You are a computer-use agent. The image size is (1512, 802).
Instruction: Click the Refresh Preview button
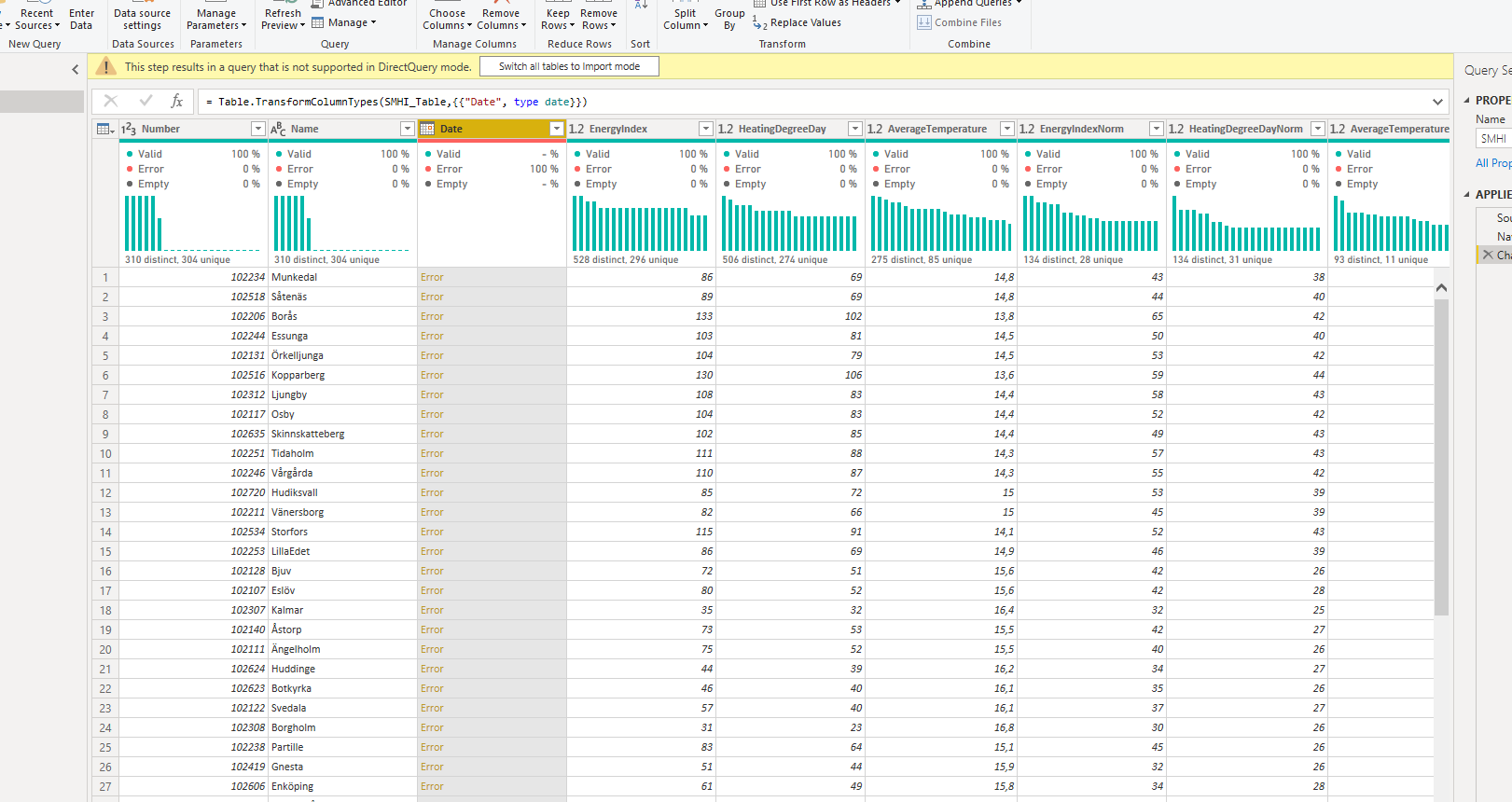[283, 17]
